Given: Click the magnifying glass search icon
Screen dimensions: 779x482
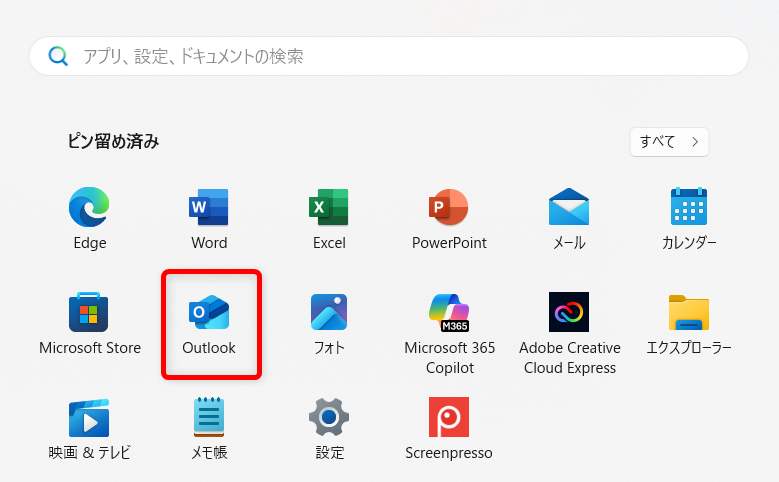Looking at the screenshot, I should point(58,56).
